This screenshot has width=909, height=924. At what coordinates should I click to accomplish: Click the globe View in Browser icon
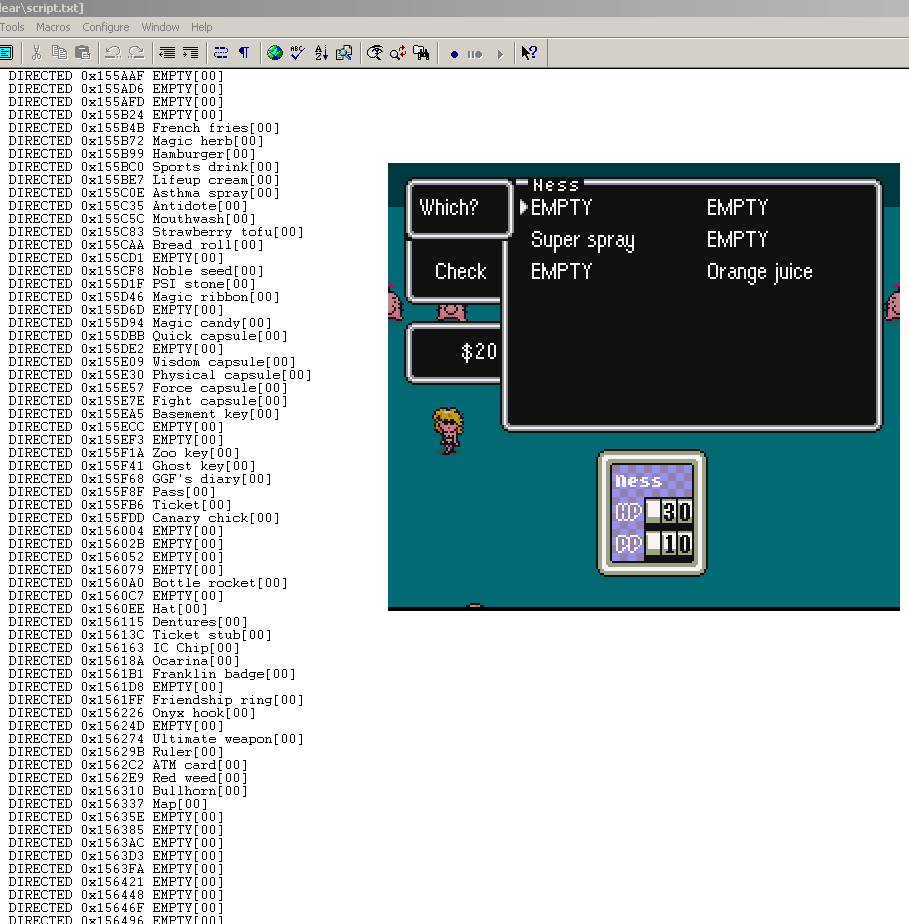click(x=274, y=53)
